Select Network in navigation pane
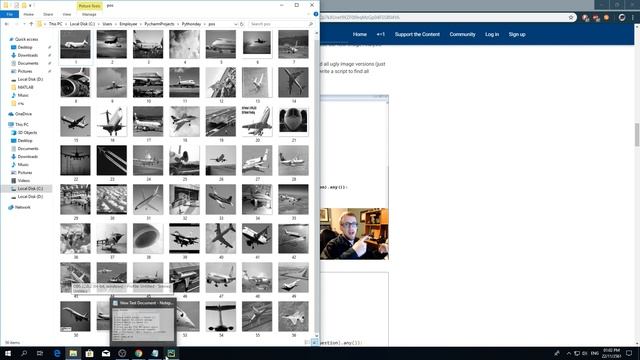640x360 pixels. [x=22, y=207]
